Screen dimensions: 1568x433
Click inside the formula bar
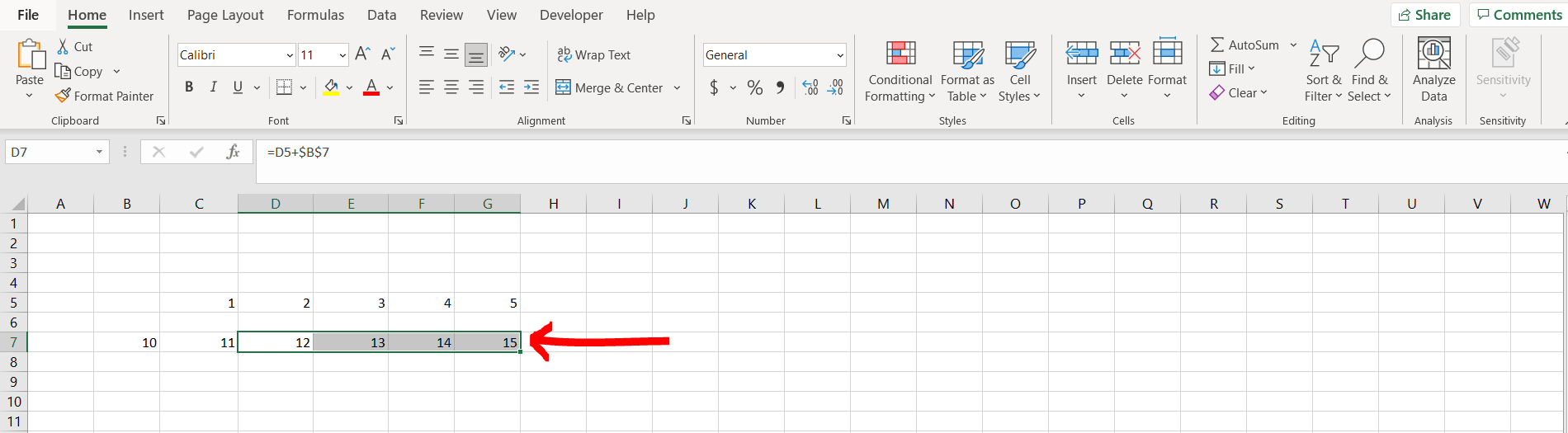(x=912, y=162)
